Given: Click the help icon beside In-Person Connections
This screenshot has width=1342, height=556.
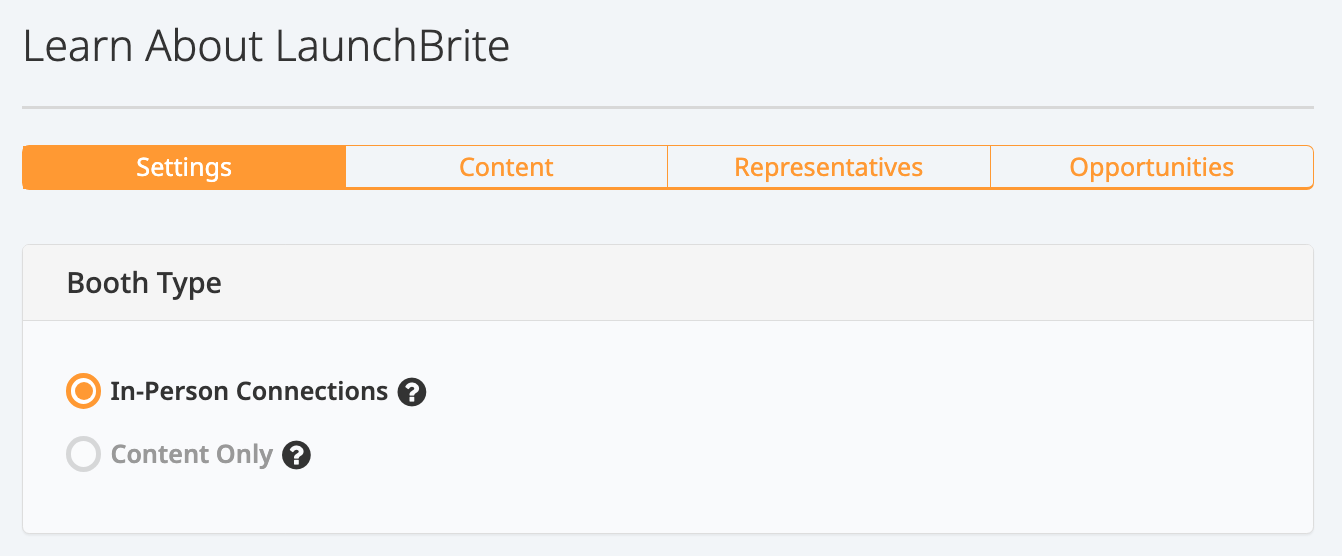Looking at the screenshot, I should [x=412, y=392].
